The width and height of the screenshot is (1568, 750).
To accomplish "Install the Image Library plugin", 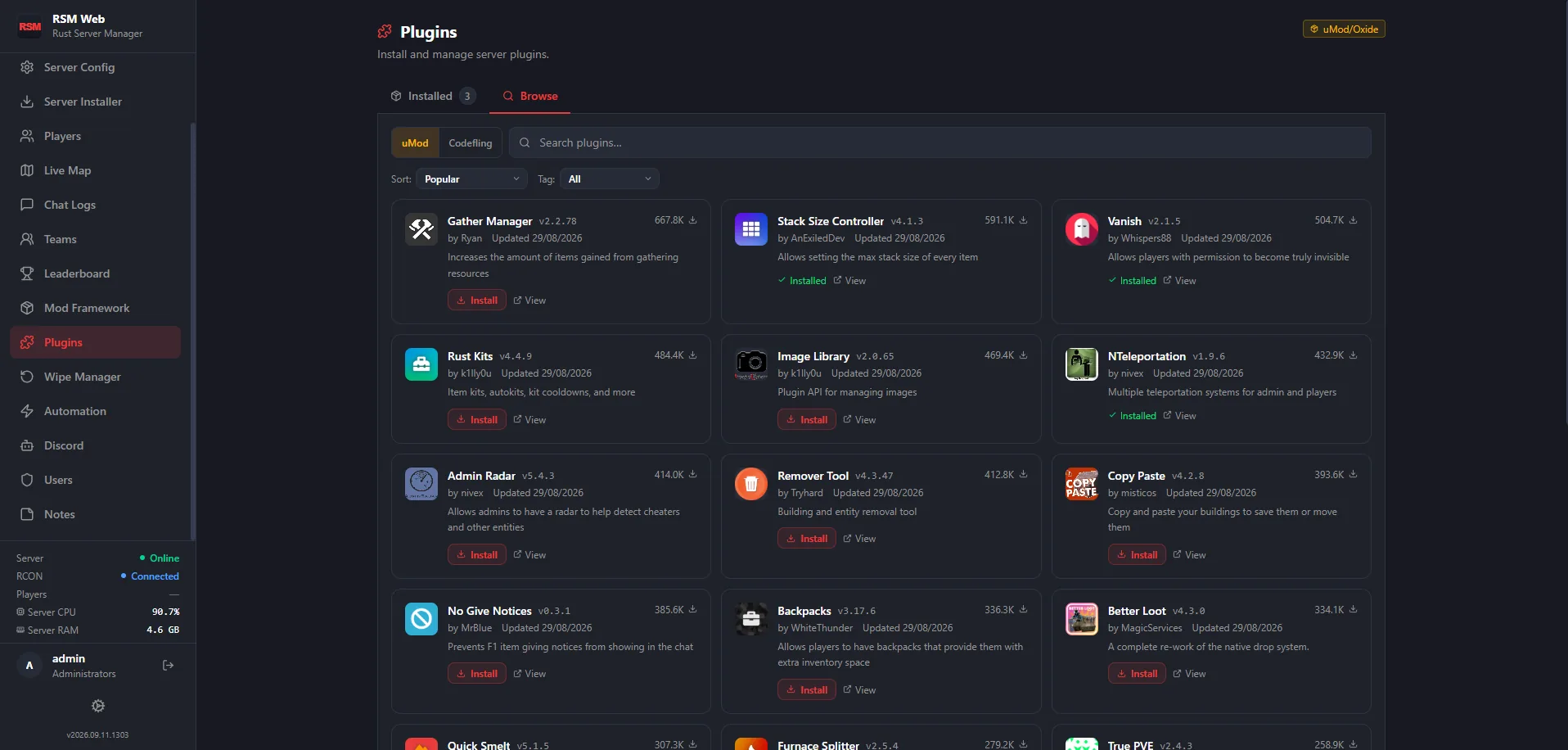I will (807, 419).
